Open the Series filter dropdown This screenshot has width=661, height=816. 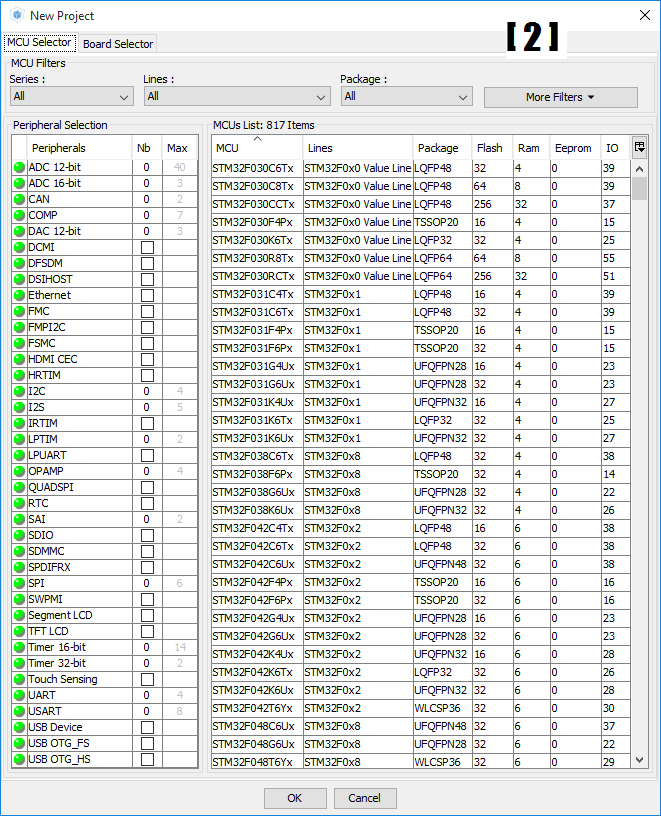[x=71, y=97]
